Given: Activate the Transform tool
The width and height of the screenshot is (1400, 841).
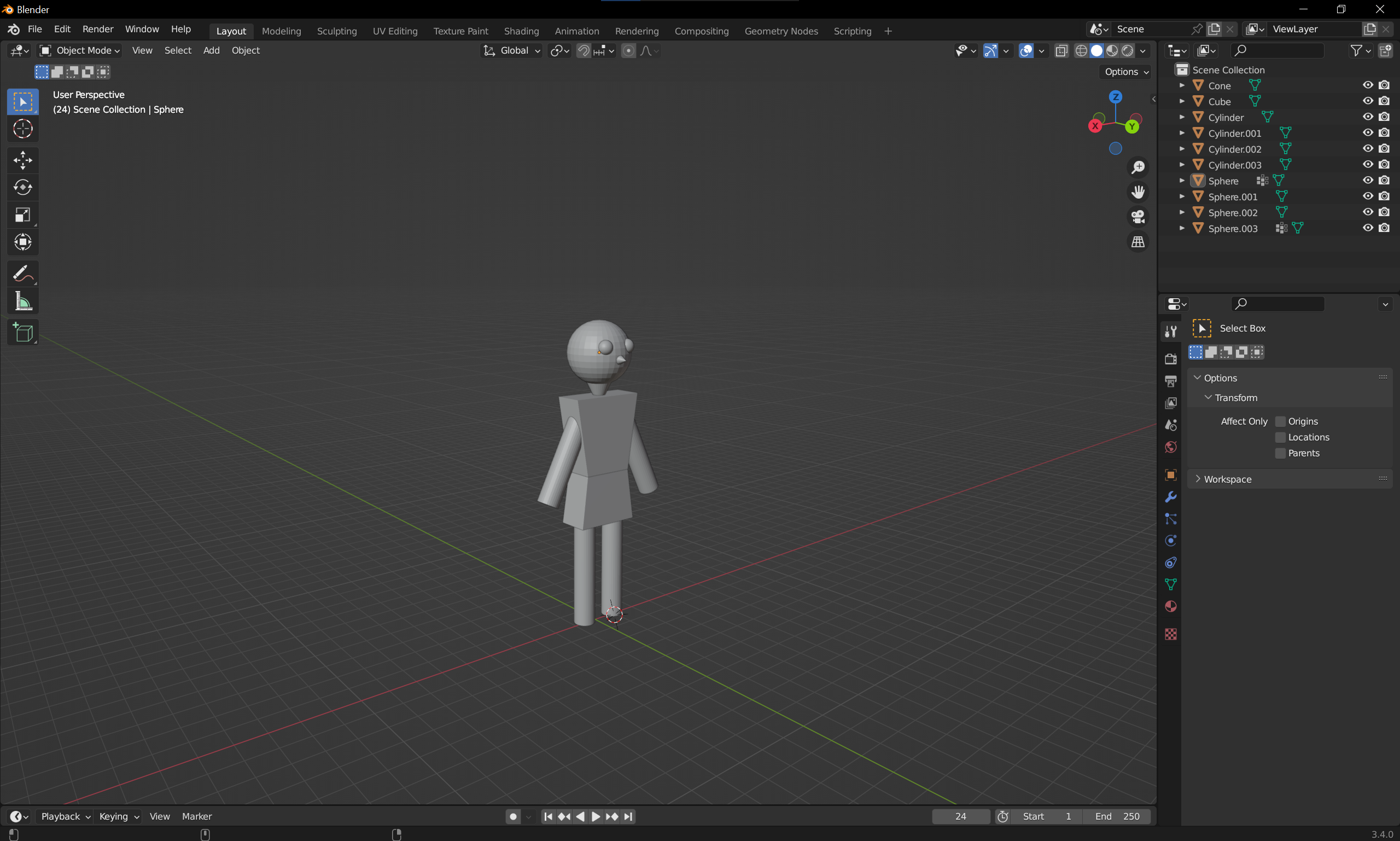Looking at the screenshot, I should tap(22, 242).
